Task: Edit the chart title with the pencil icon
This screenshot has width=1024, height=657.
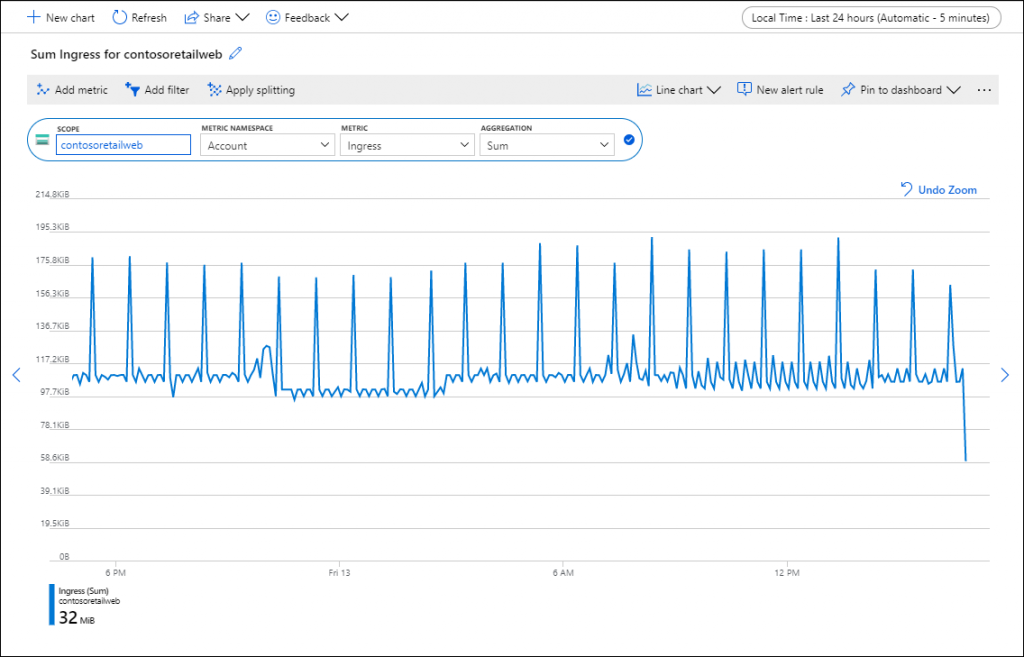Action: [235, 53]
